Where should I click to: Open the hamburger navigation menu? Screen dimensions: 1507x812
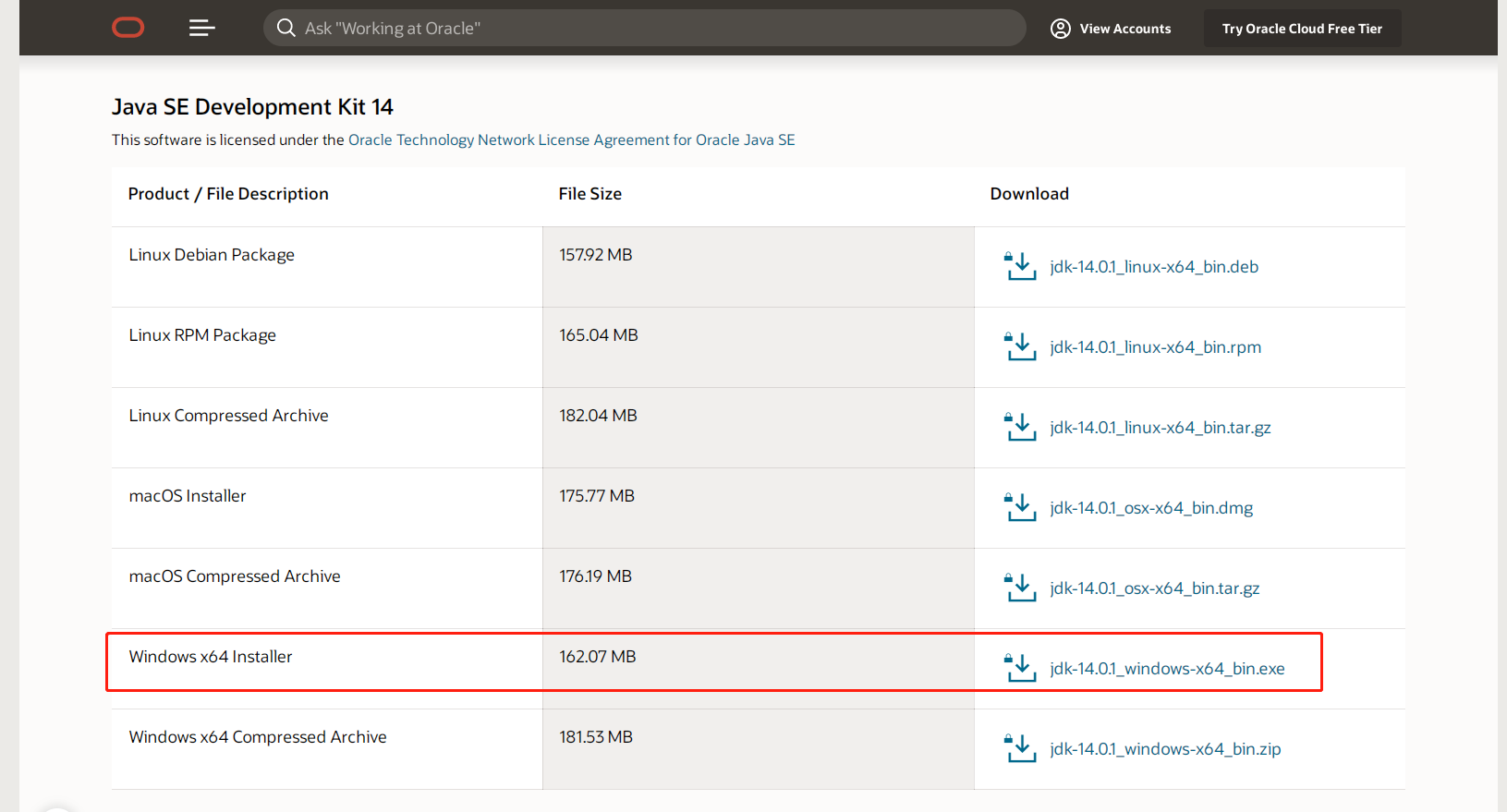202,28
